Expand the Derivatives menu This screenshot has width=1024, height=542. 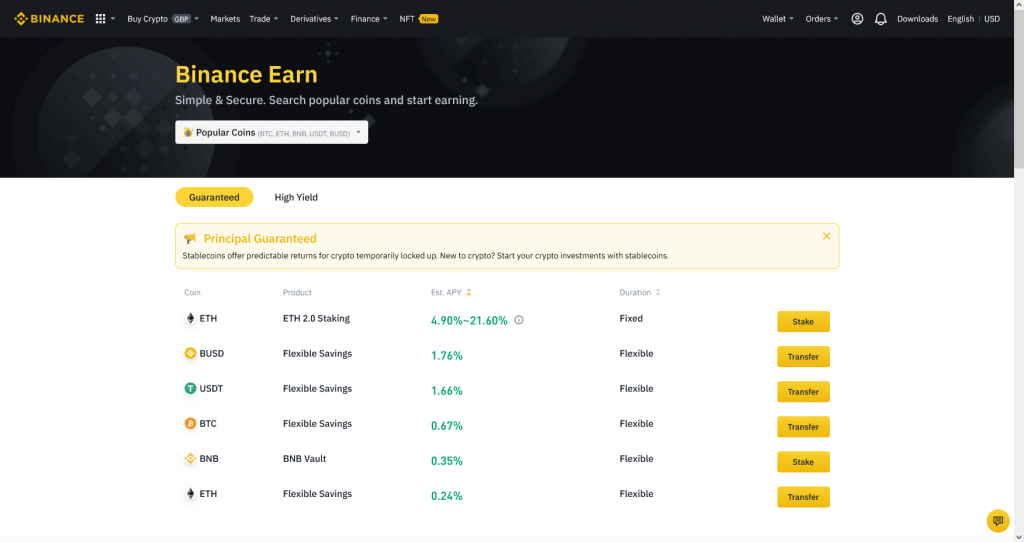pyautogui.click(x=314, y=19)
